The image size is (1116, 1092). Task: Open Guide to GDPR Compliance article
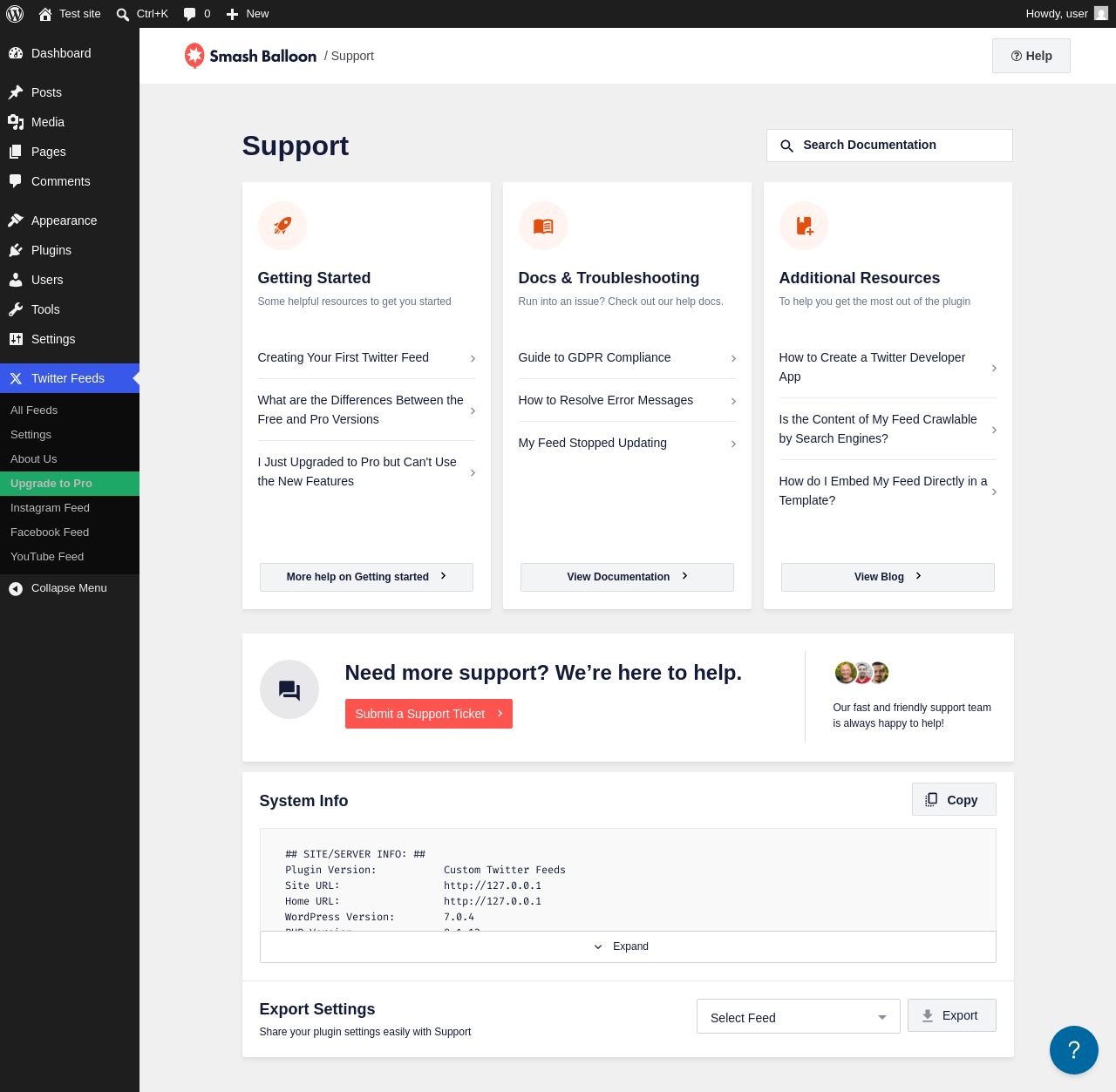[x=627, y=357]
